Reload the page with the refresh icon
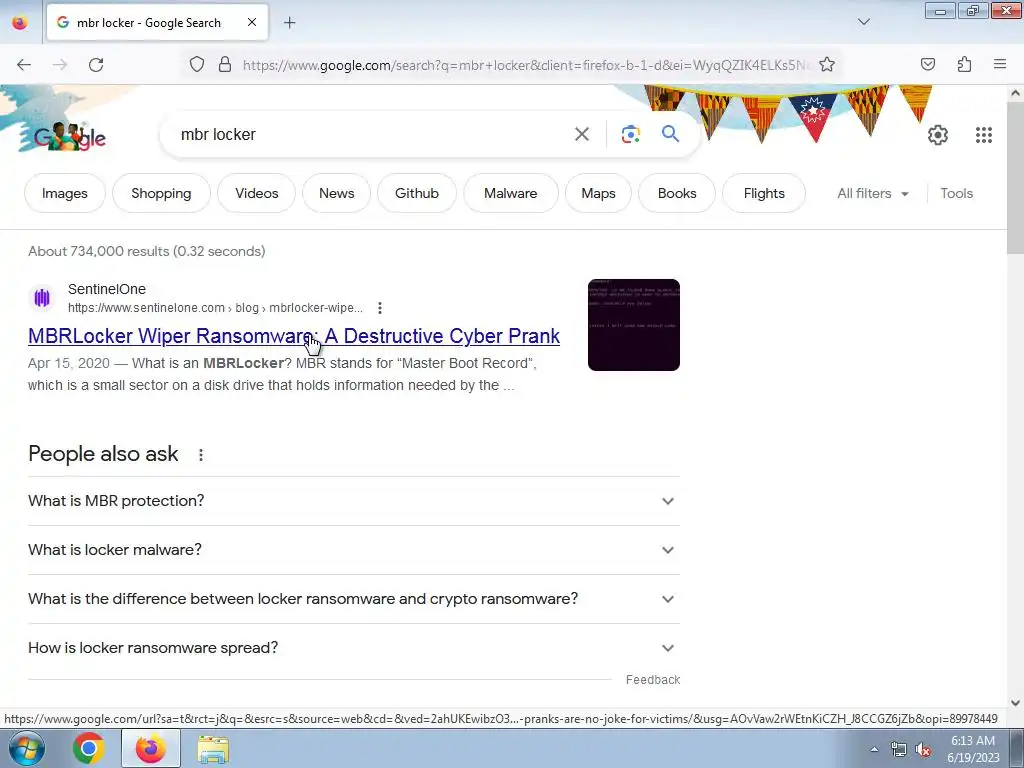 click(96, 65)
